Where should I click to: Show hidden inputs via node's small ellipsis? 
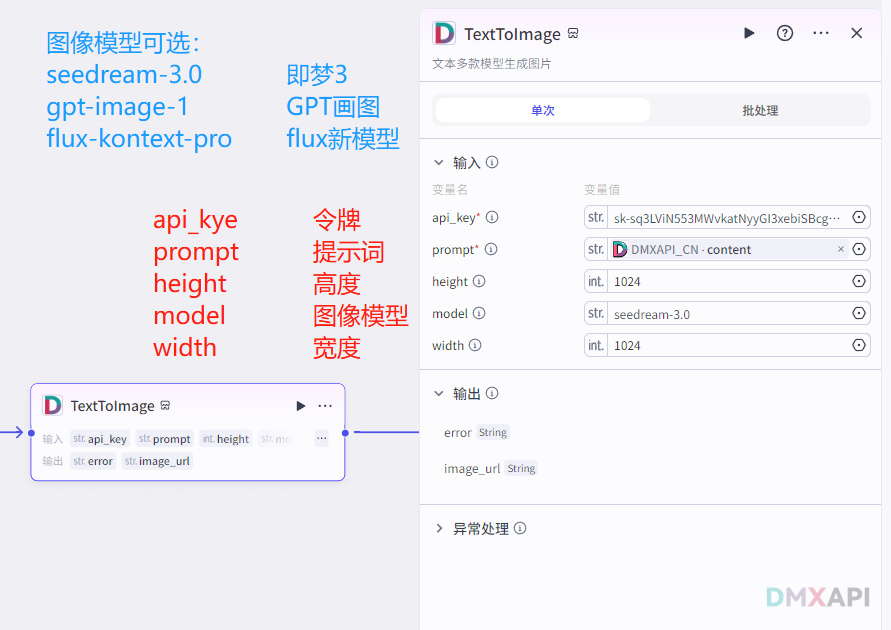[321, 438]
